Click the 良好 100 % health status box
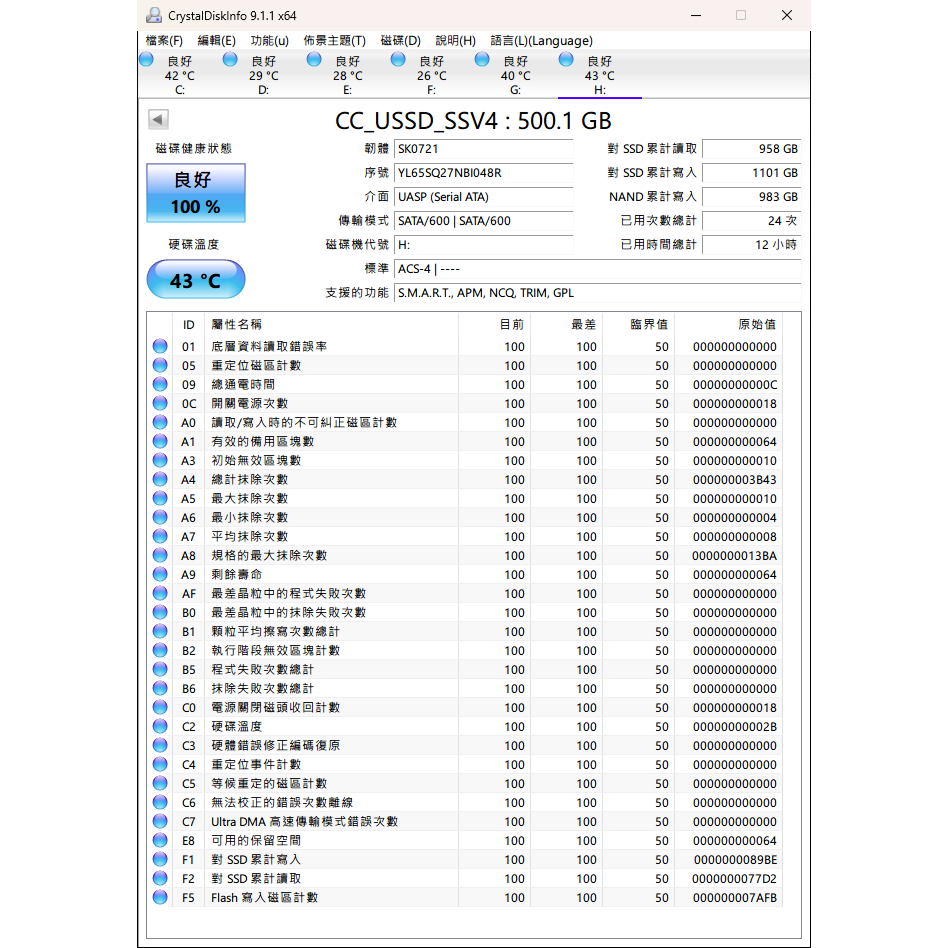Image resolution: width=948 pixels, height=948 pixels. [x=195, y=195]
